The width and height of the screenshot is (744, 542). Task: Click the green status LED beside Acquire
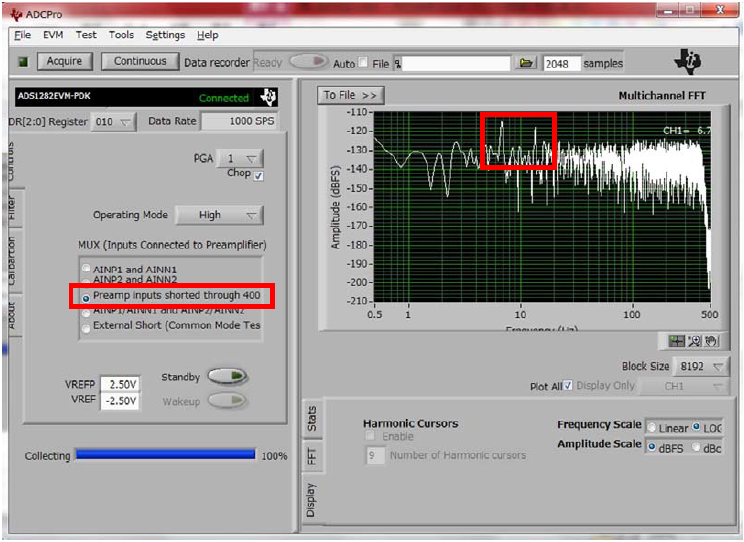tap(23, 62)
